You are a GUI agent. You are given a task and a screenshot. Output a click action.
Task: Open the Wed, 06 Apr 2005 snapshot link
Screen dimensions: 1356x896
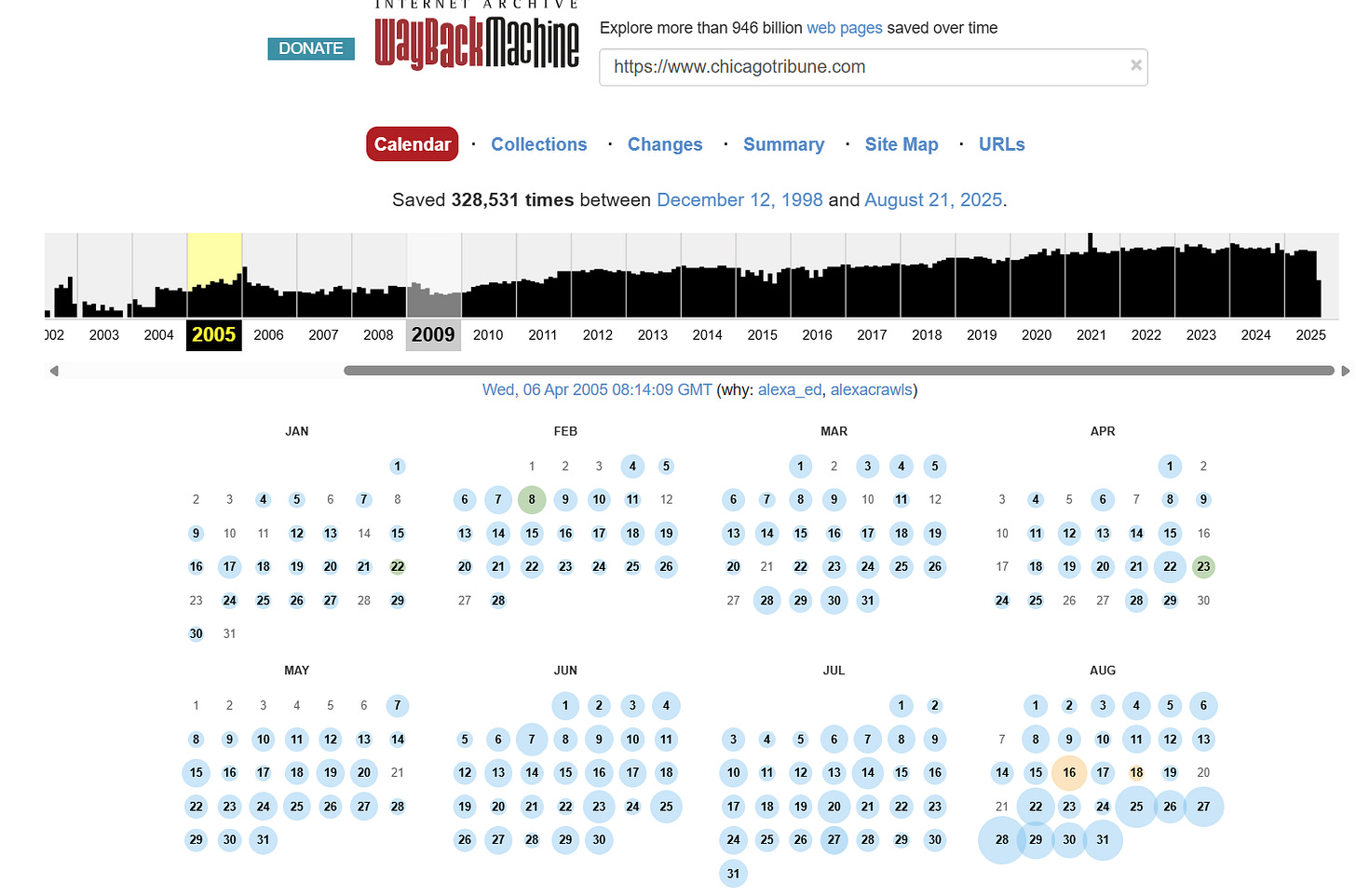click(x=597, y=390)
